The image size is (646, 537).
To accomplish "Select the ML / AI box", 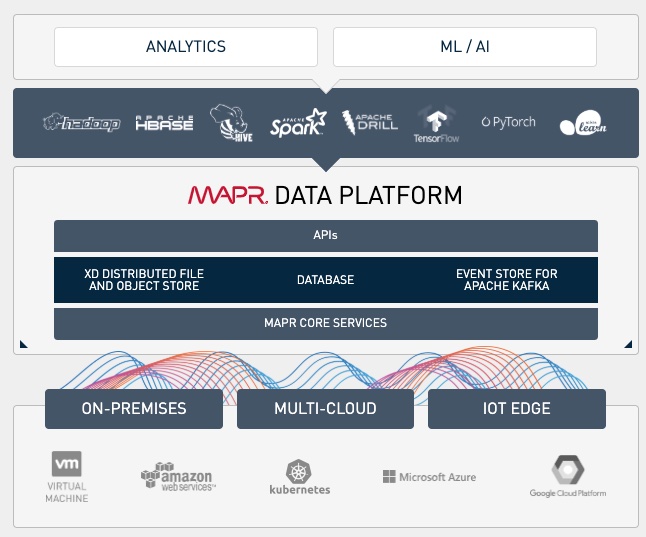I will 465,47.
